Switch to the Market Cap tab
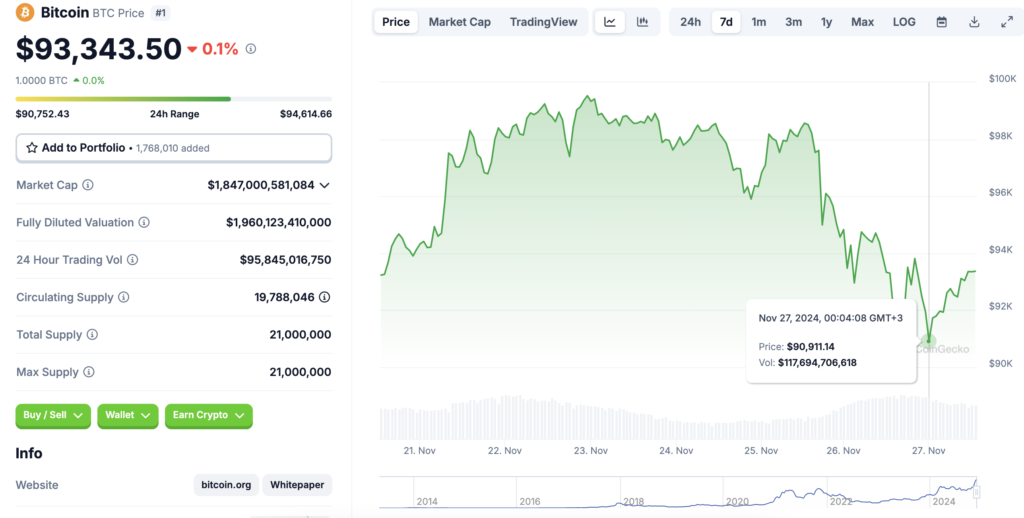Screen dimensions: 1024x518 click(x=459, y=22)
